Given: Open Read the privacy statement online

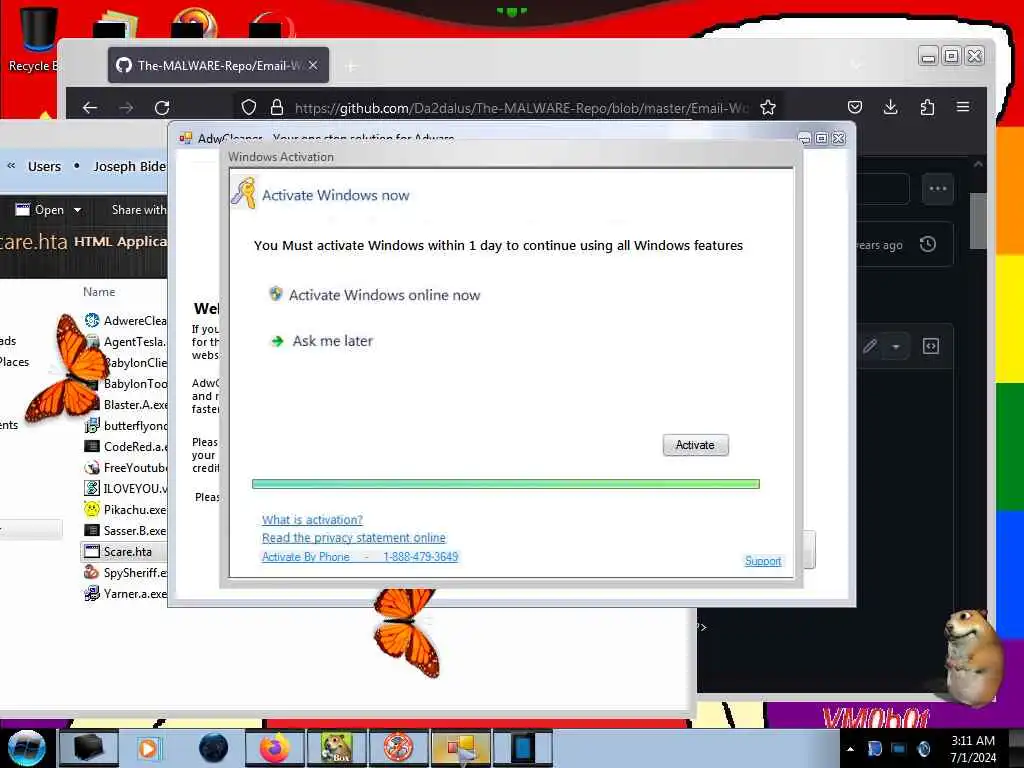Looking at the screenshot, I should (353, 537).
